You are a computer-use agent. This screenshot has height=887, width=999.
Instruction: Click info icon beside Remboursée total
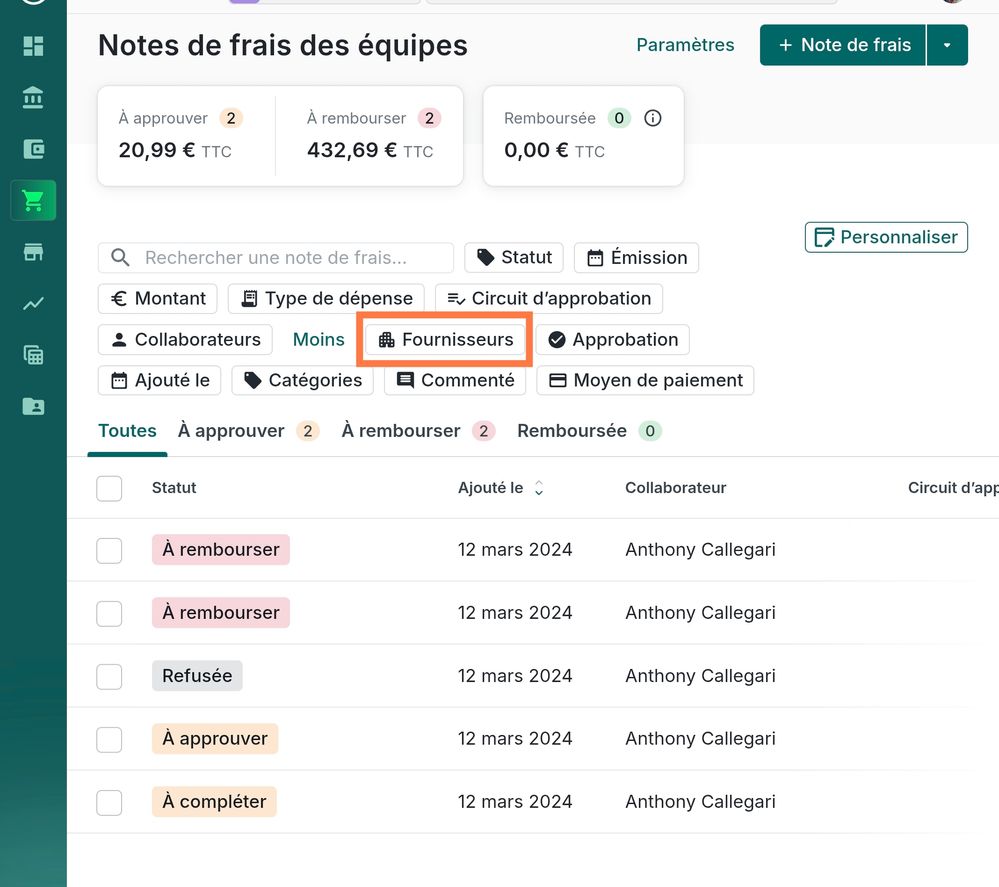point(653,118)
